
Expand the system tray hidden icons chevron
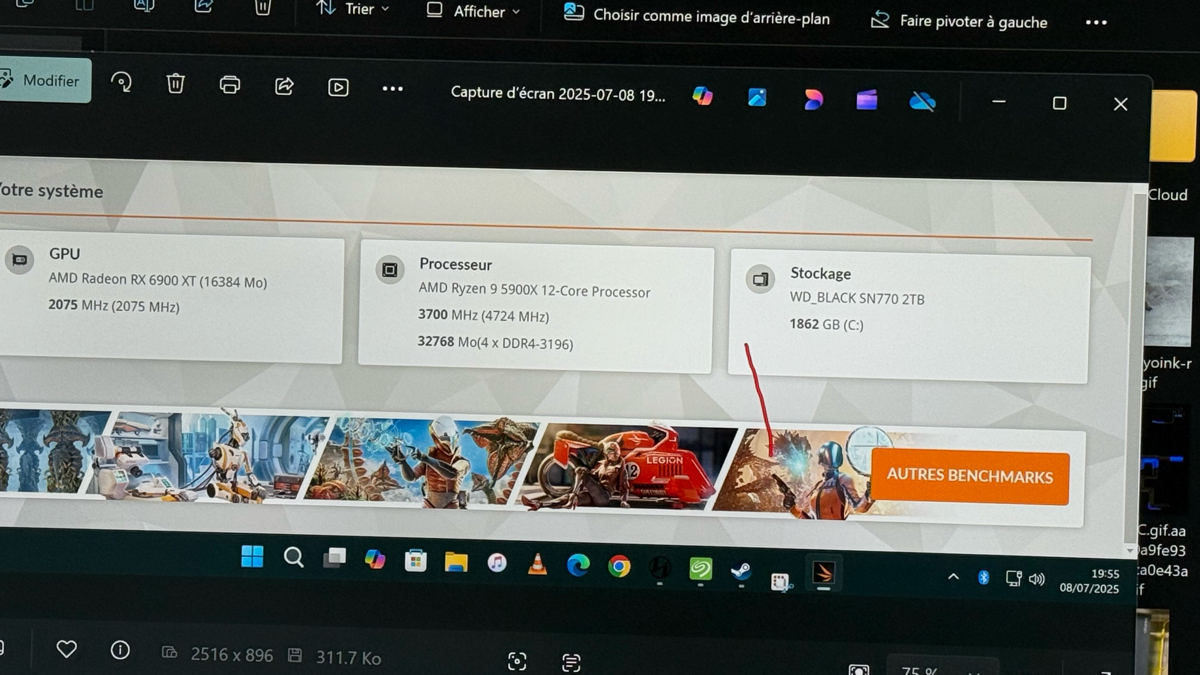tap(953, 577)
